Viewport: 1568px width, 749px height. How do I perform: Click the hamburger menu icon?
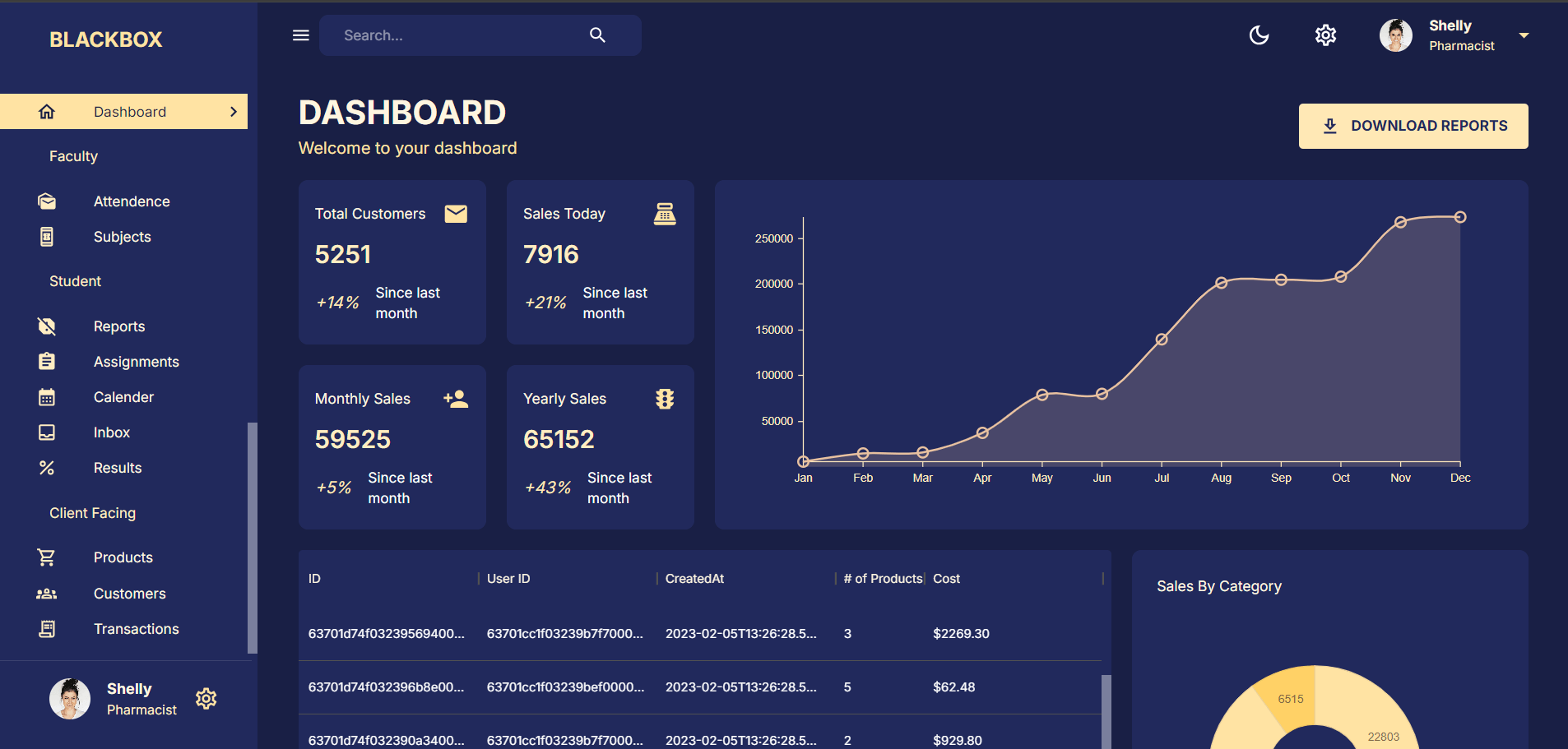coord(301,35)
